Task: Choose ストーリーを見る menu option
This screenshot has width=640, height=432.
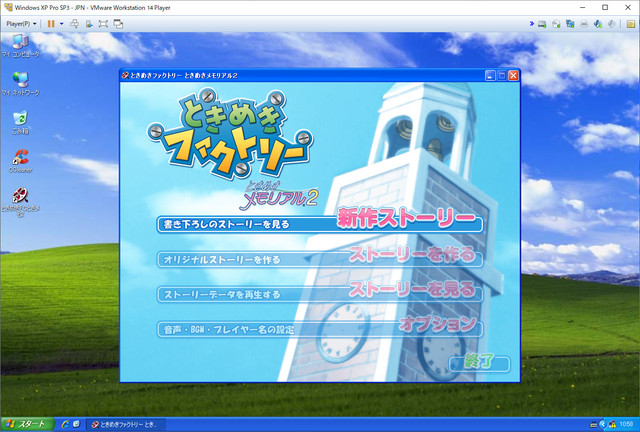Action: [320, 292]
